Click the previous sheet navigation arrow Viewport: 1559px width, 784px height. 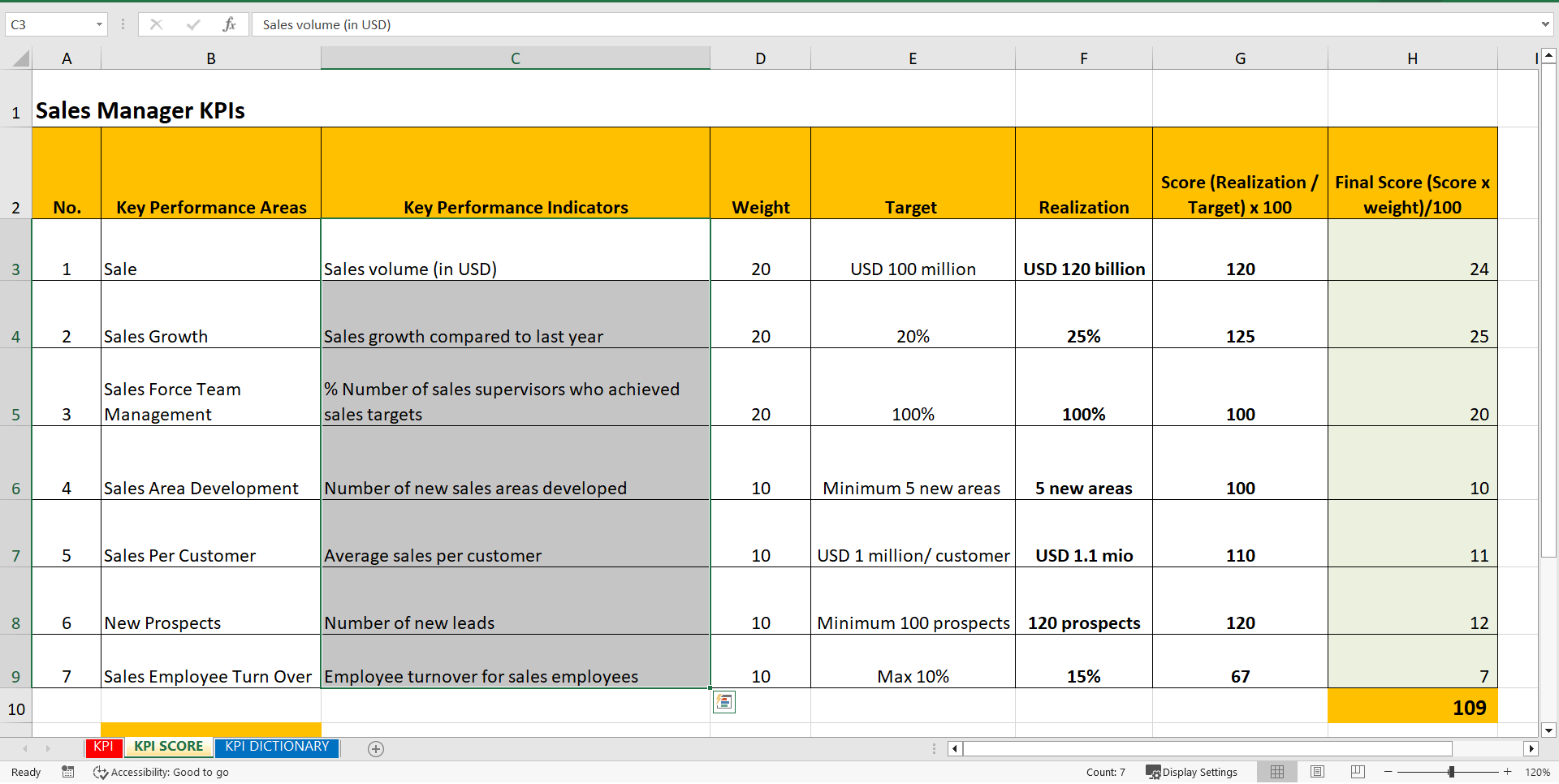click(25, 748)
